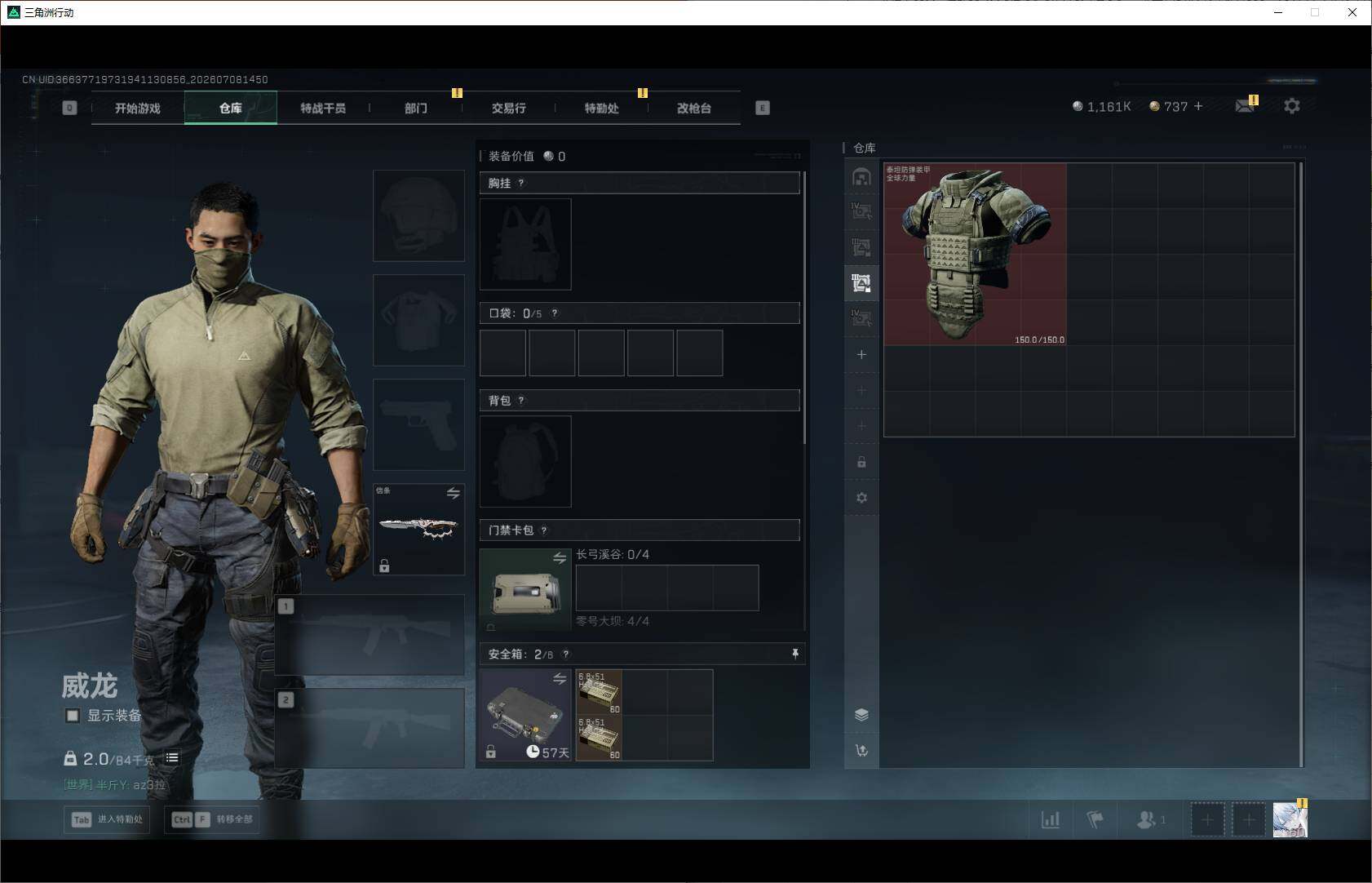This screenshot has width=1372, height=883.
Task: Click the equipment panel scrollbar
Action: pyautogui.click(x=805, y=308)
